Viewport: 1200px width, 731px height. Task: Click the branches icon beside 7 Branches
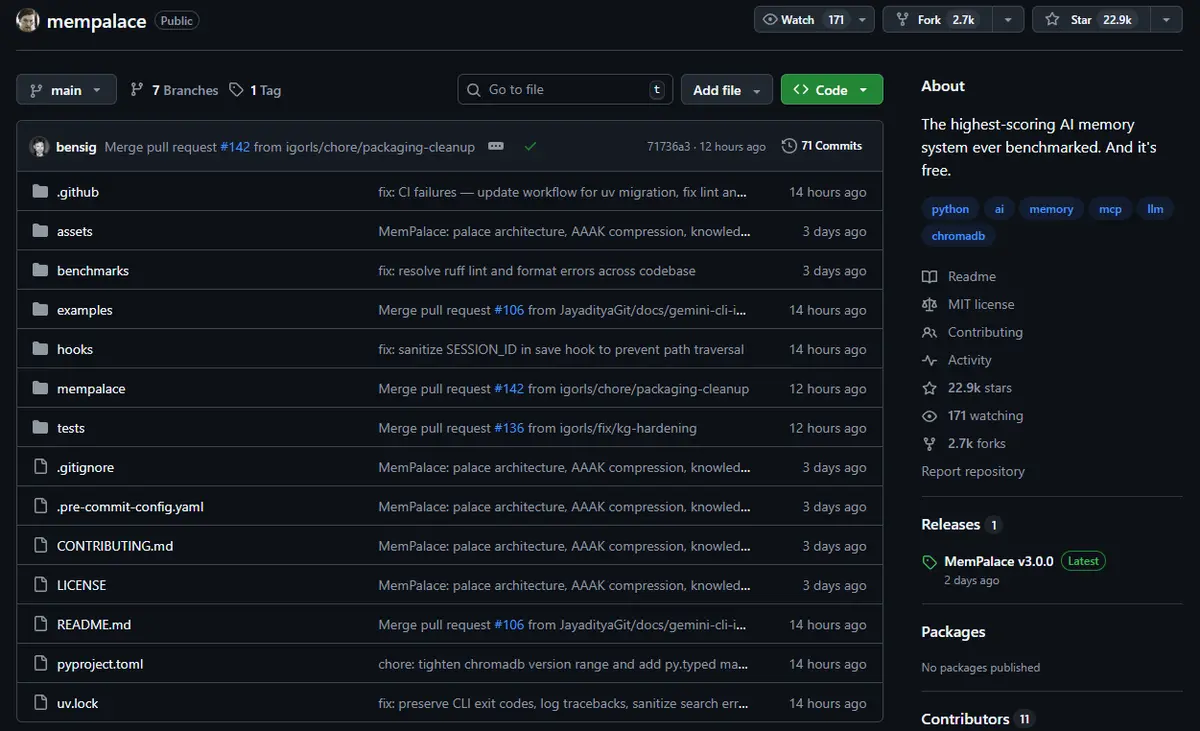(137, 90)
